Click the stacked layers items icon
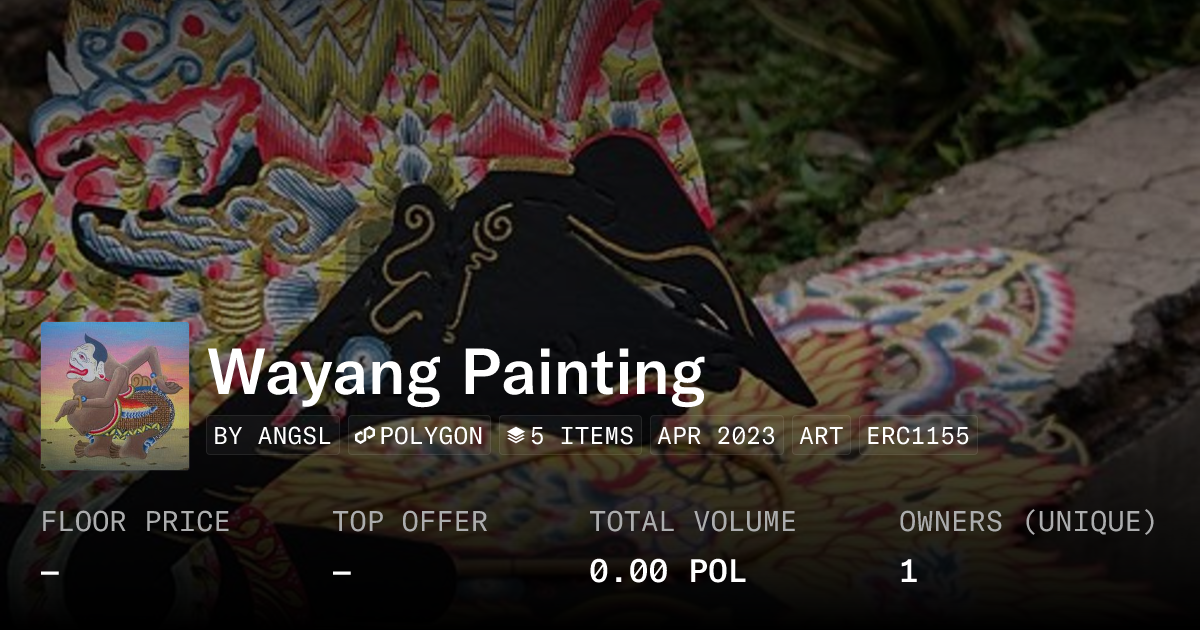This screenshot has width=1200, height=630. (516, 436)
